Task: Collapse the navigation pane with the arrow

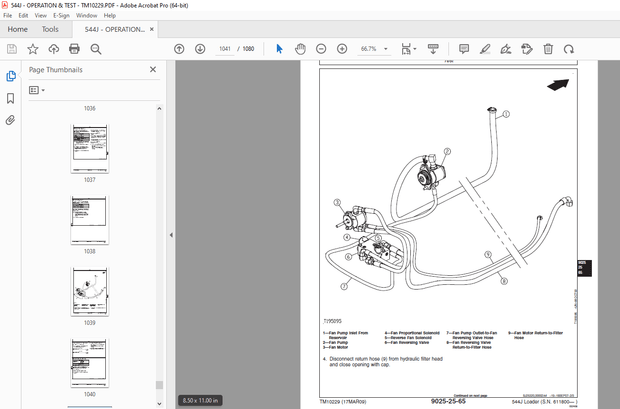Action: 171,235
